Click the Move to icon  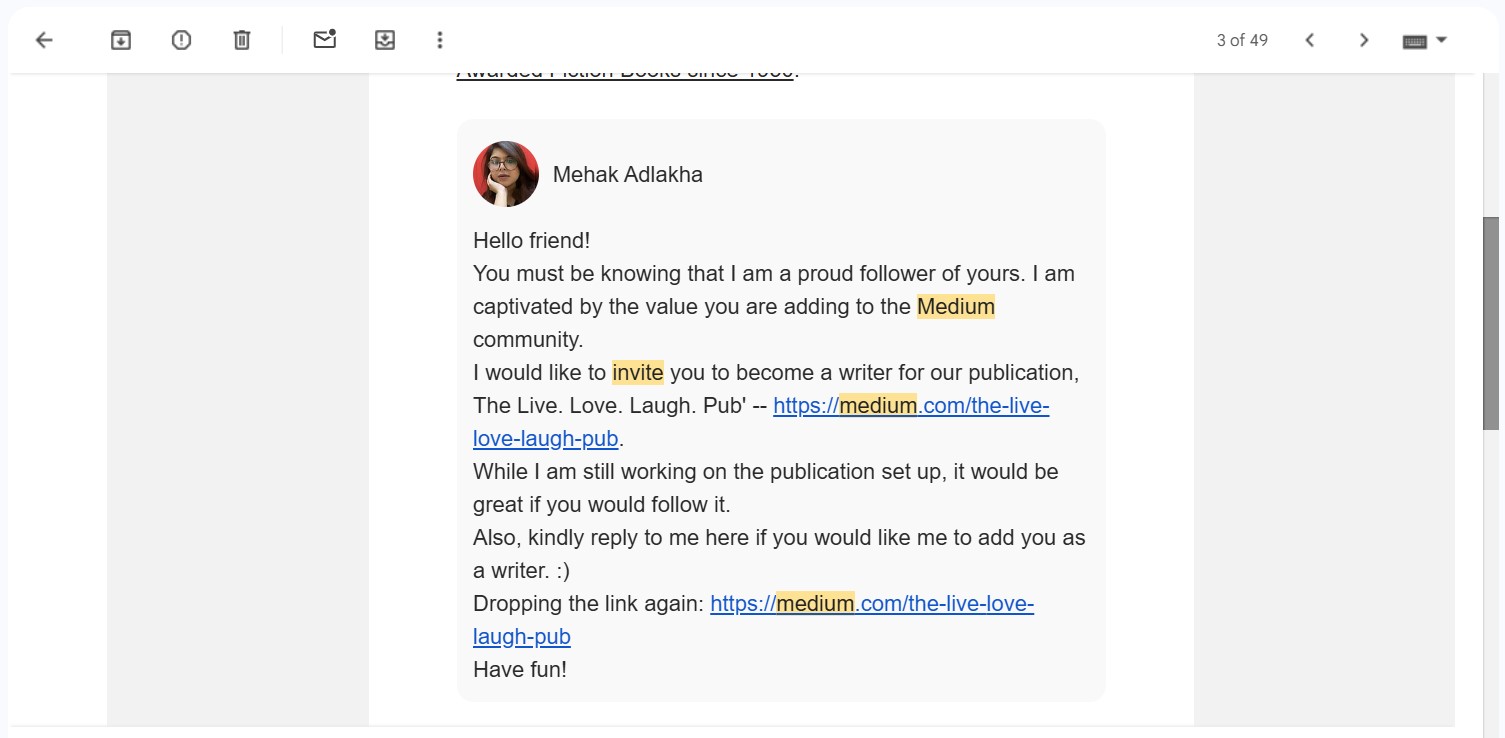coord(385,40)
